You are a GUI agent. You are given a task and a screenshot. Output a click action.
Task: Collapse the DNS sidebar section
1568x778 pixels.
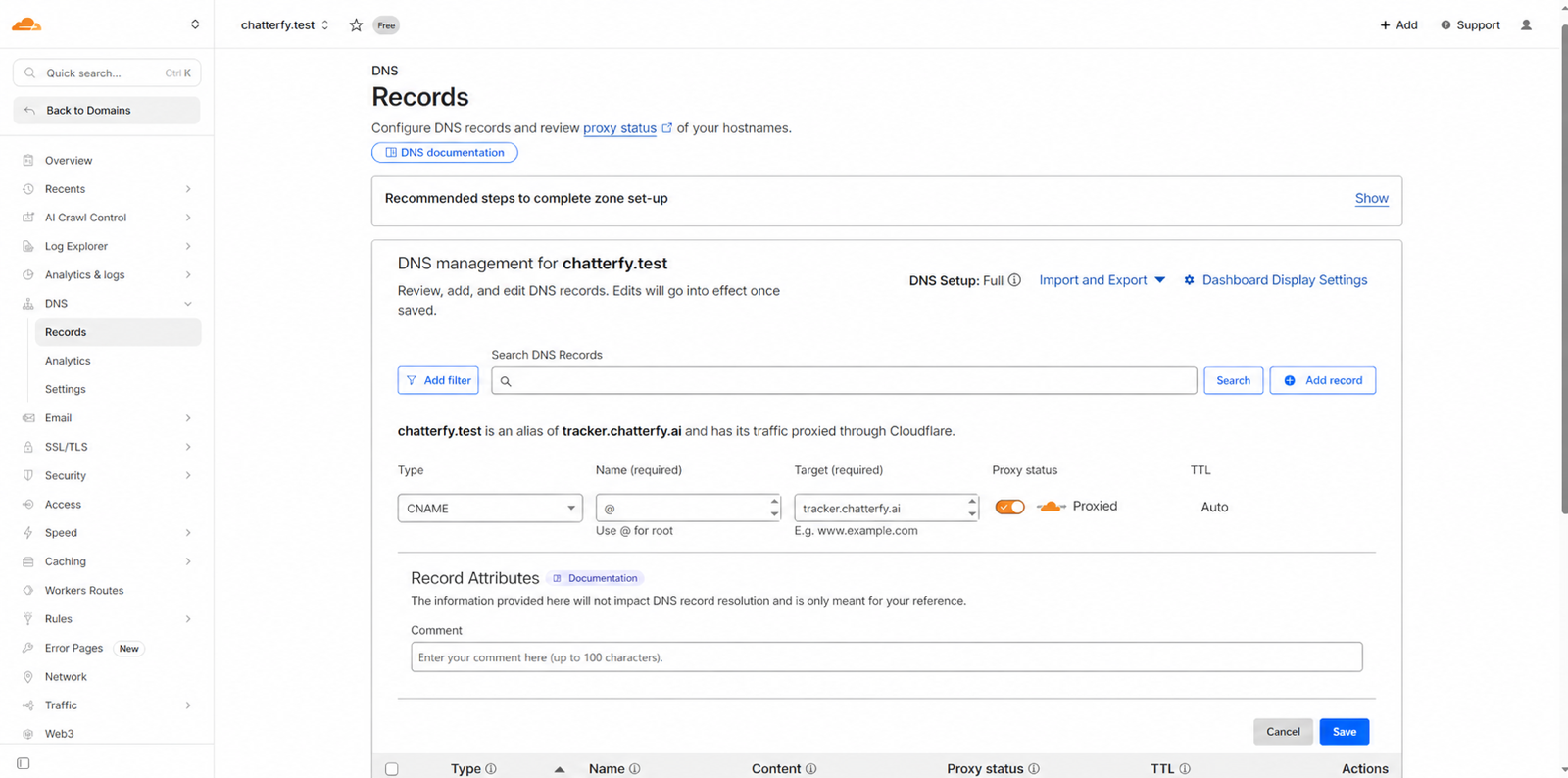pos(188,304)
